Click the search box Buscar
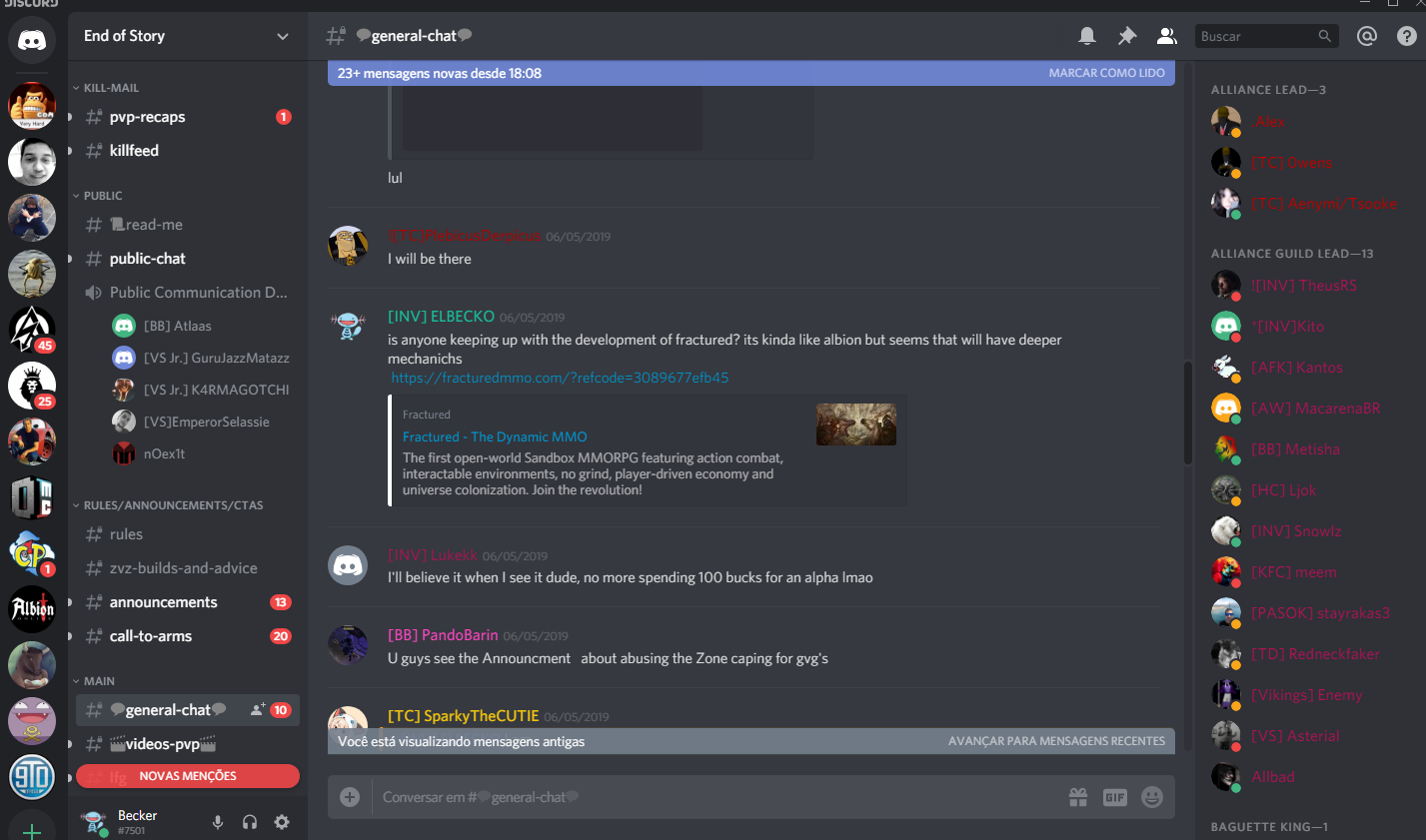 click(x=1266, y=36)
